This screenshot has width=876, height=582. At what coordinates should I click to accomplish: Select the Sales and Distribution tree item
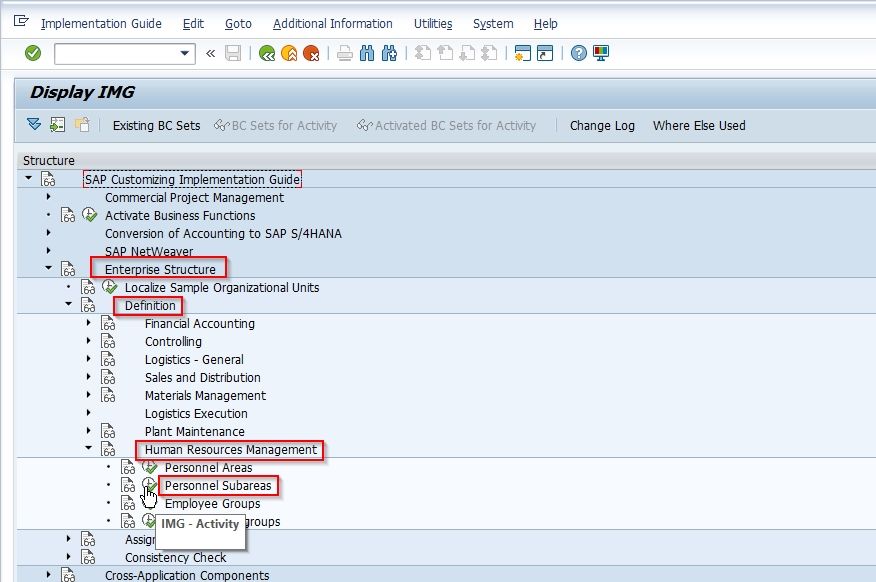coord(202,378)
